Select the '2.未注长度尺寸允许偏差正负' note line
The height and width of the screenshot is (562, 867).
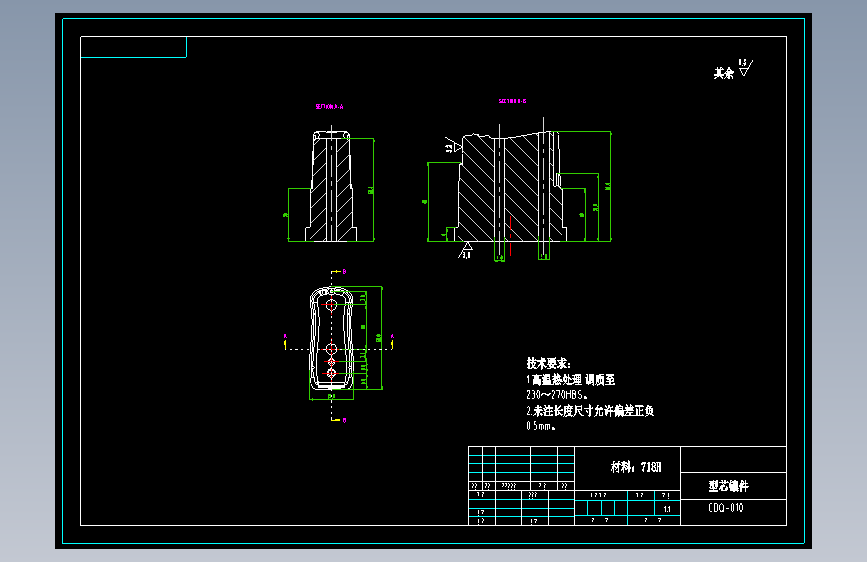[590, 410]
